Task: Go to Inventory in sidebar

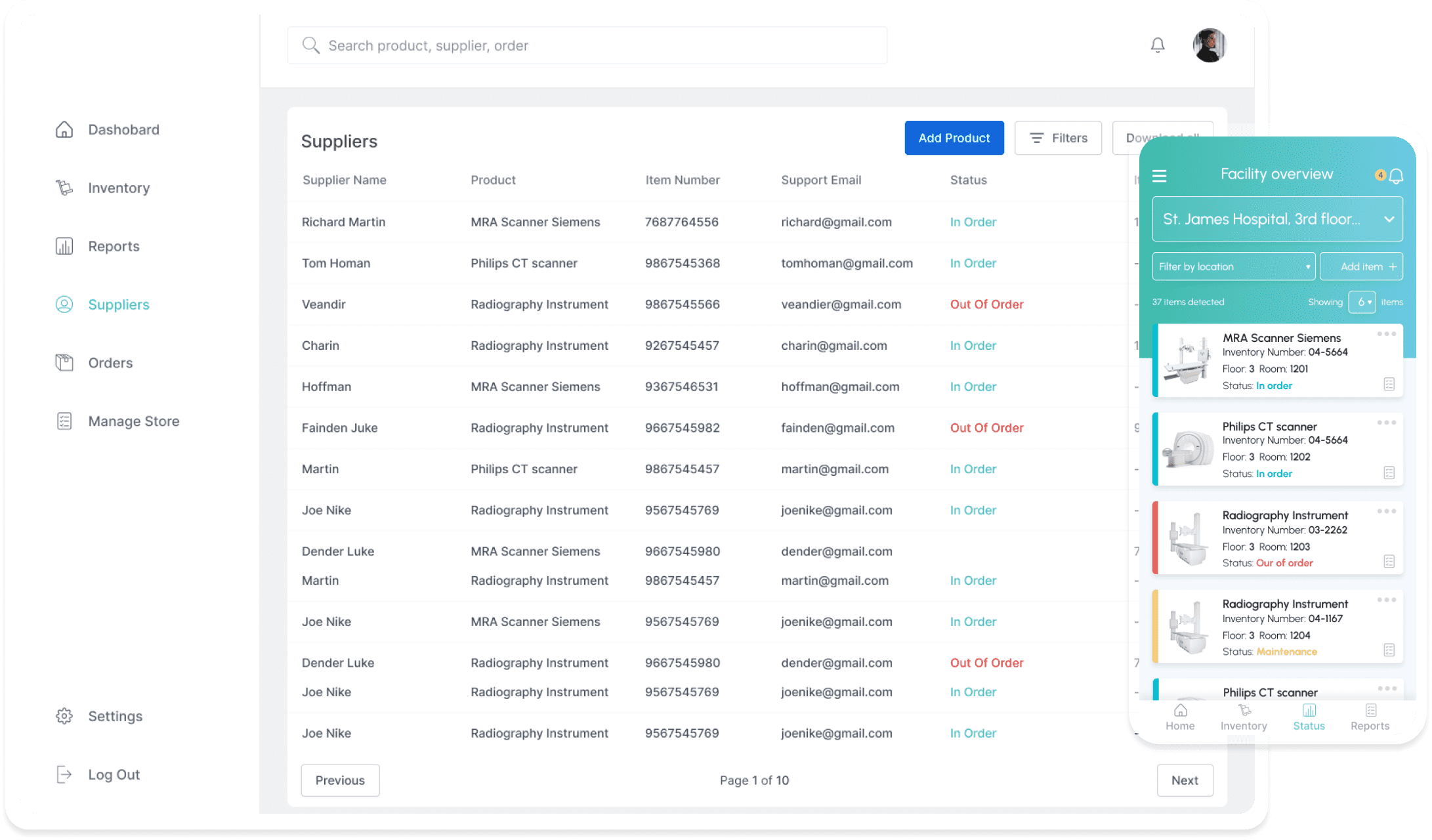Action: 119,188
